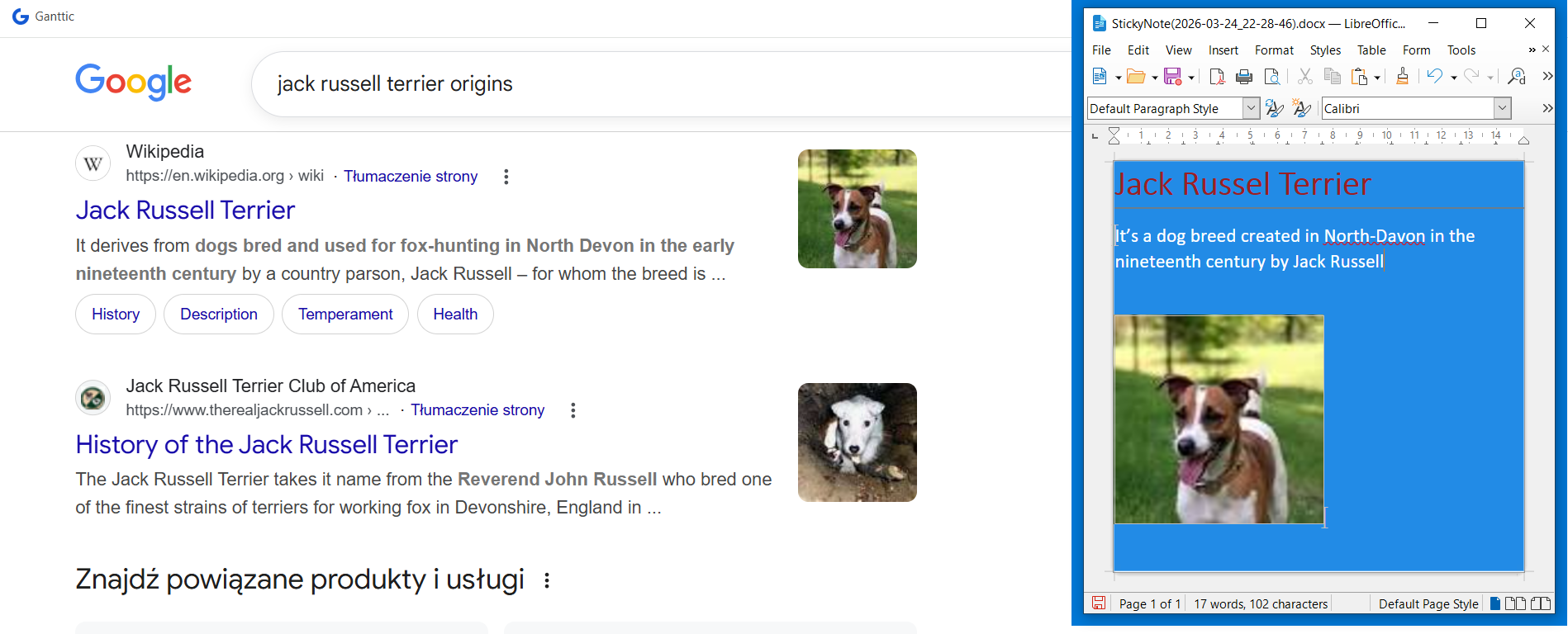The width and height of the screenshot is (1568, 634).
Task: Open the Format menu
Action: tap(1273, 50)
